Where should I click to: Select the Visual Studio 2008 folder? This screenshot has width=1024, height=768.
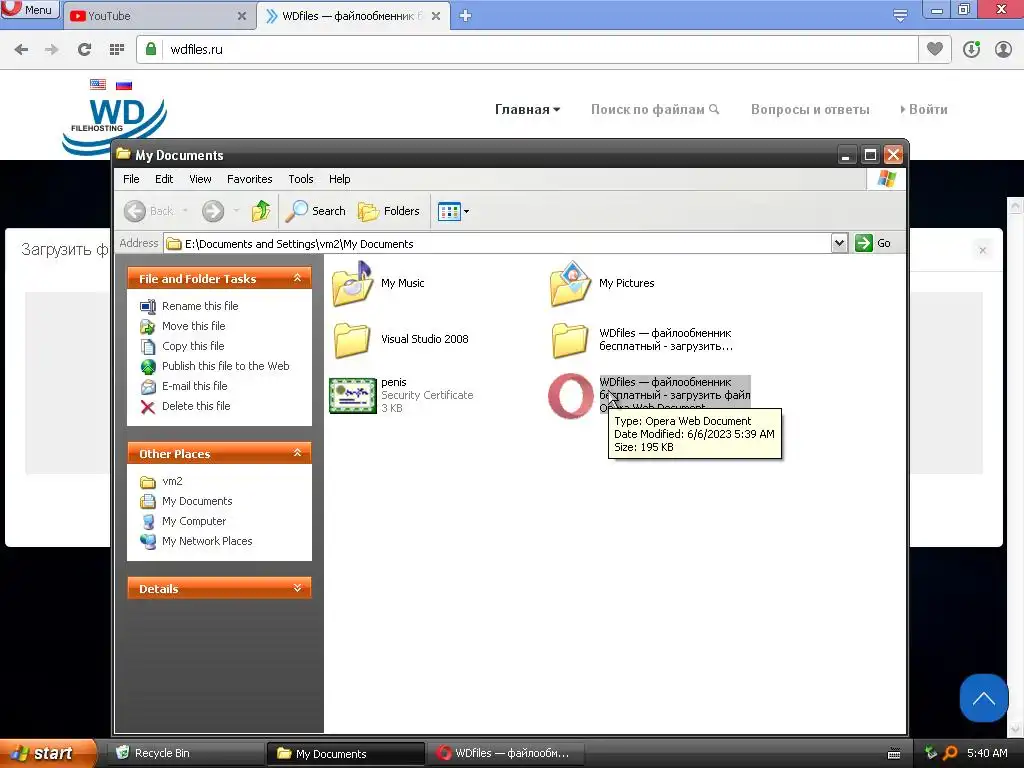(x=352, y=340)
